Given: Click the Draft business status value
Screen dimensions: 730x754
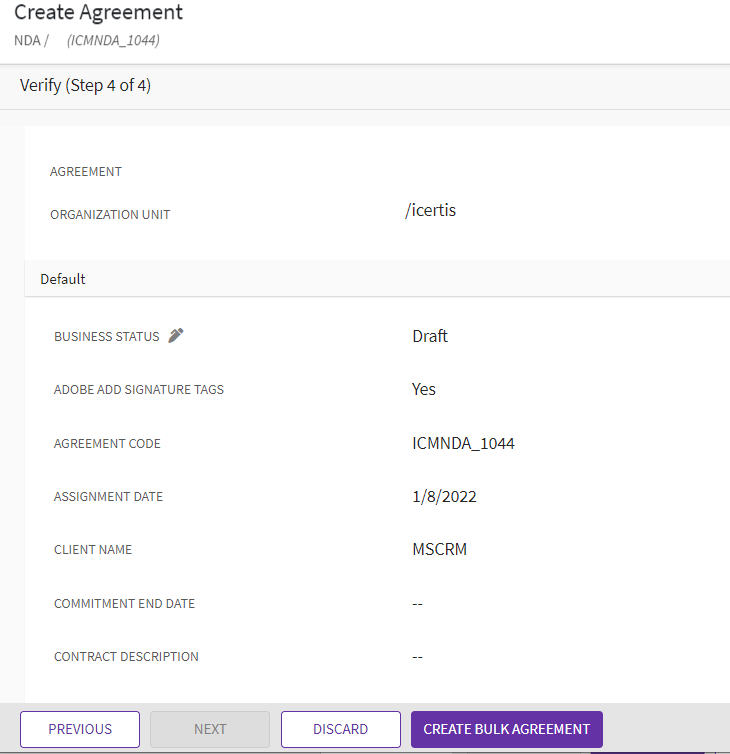Looking at the screenshot, I should point(430,336).
